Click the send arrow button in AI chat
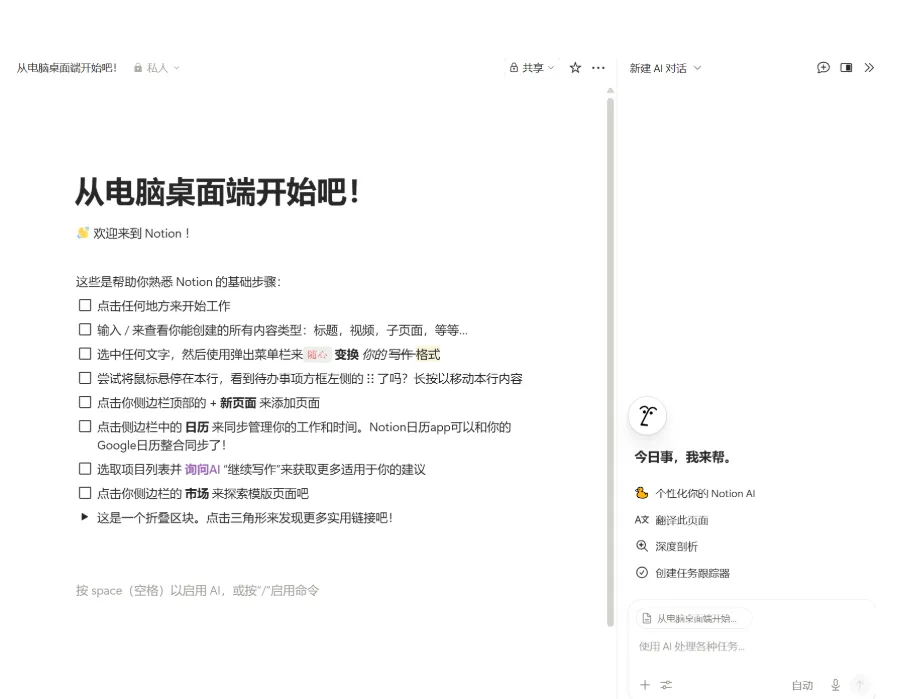This screenshot has width=909, height=699. pyautogui.click(x=860, y=685)
